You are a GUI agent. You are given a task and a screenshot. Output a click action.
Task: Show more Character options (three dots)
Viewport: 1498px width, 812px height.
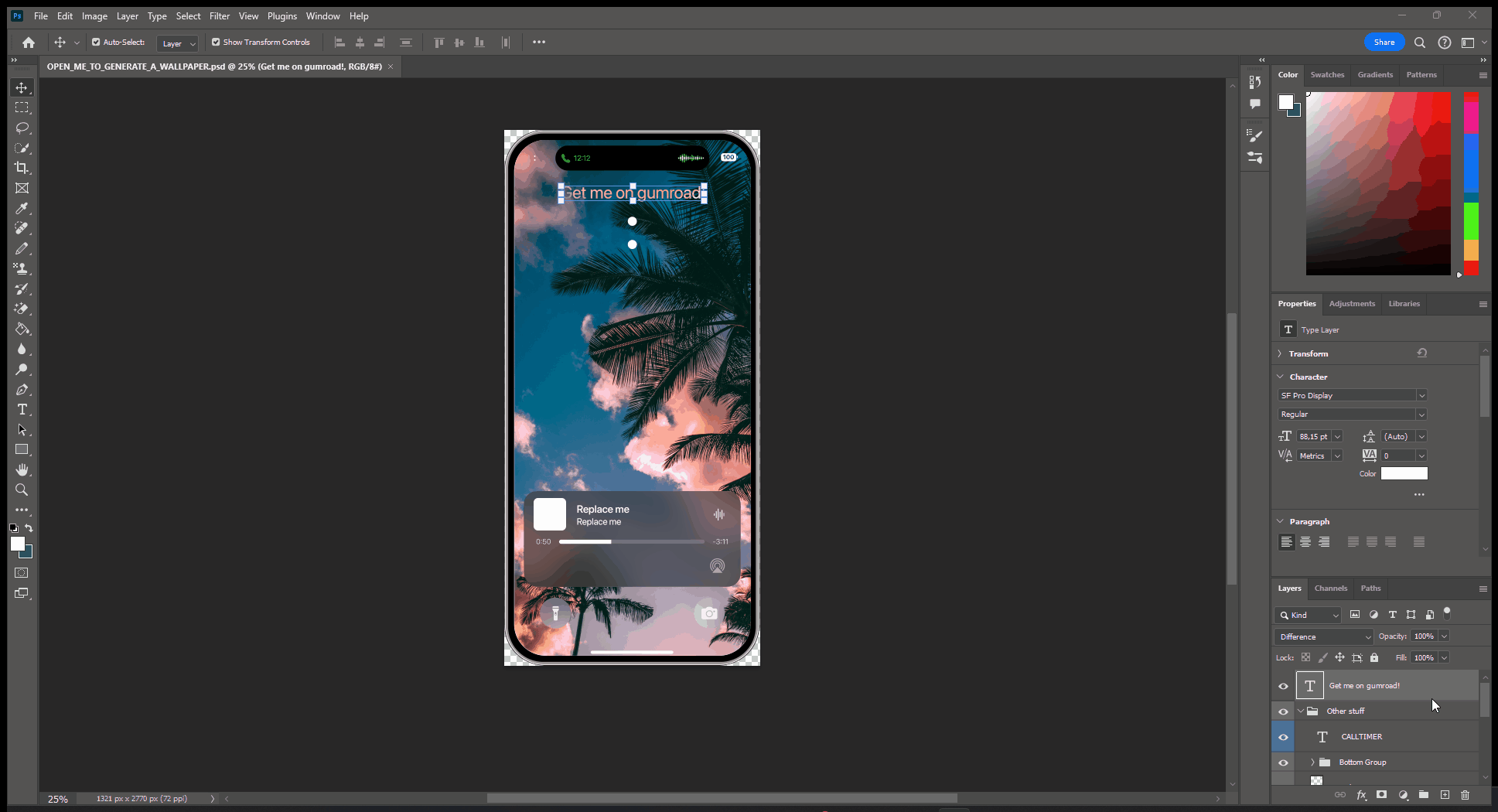click(x=1419, y=494)
